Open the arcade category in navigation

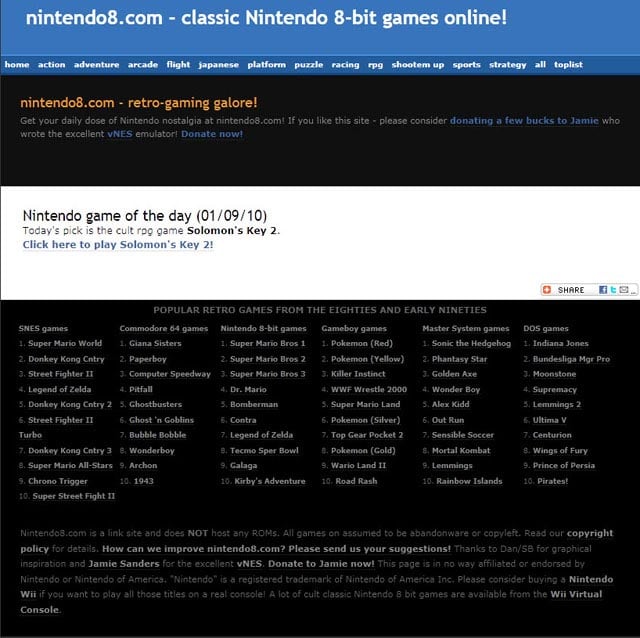click(143, 64)
